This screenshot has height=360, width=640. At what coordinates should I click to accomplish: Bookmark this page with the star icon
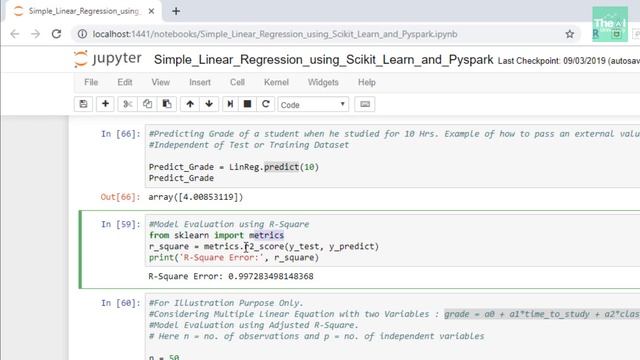[x=570, y=34]
